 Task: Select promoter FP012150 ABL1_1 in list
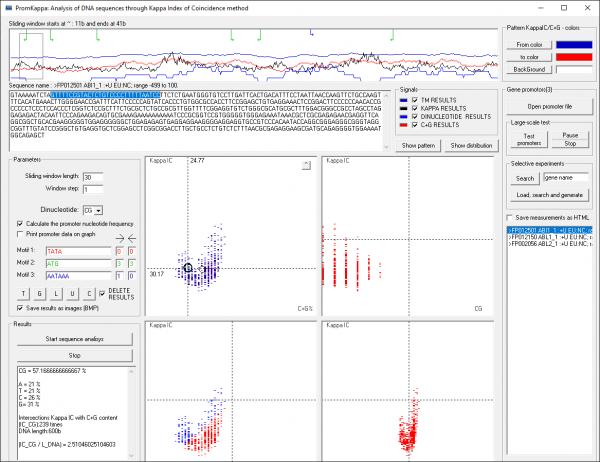[x=549, y=237]
